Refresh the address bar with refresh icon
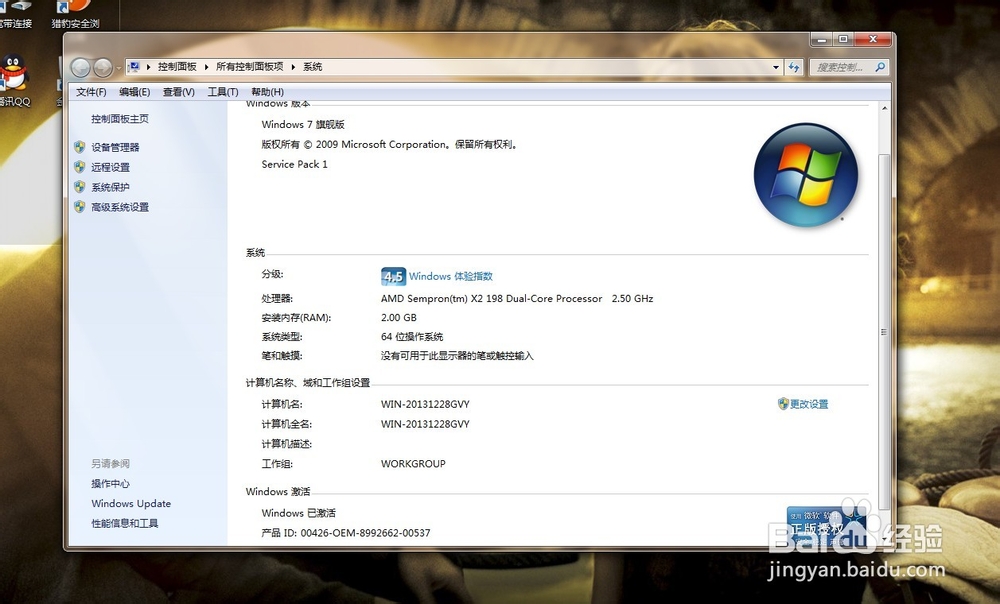This screenshot has width=1000, height=604. 794,67
